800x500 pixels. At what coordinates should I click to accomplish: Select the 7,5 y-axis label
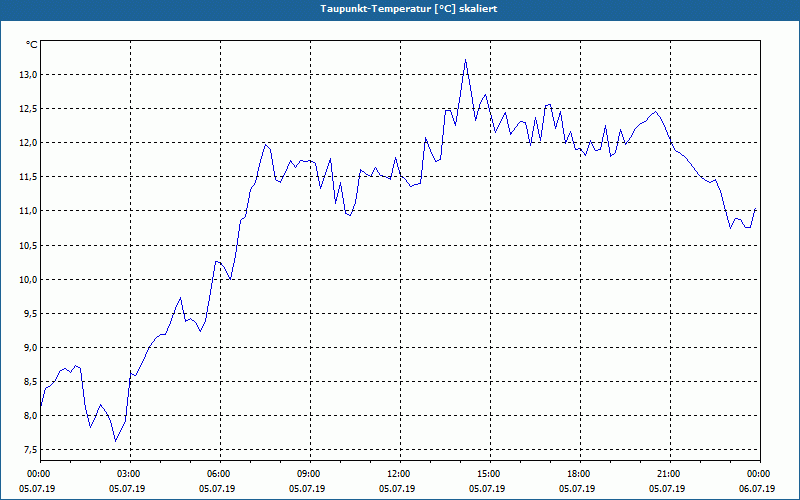click(x=31, y=449)
